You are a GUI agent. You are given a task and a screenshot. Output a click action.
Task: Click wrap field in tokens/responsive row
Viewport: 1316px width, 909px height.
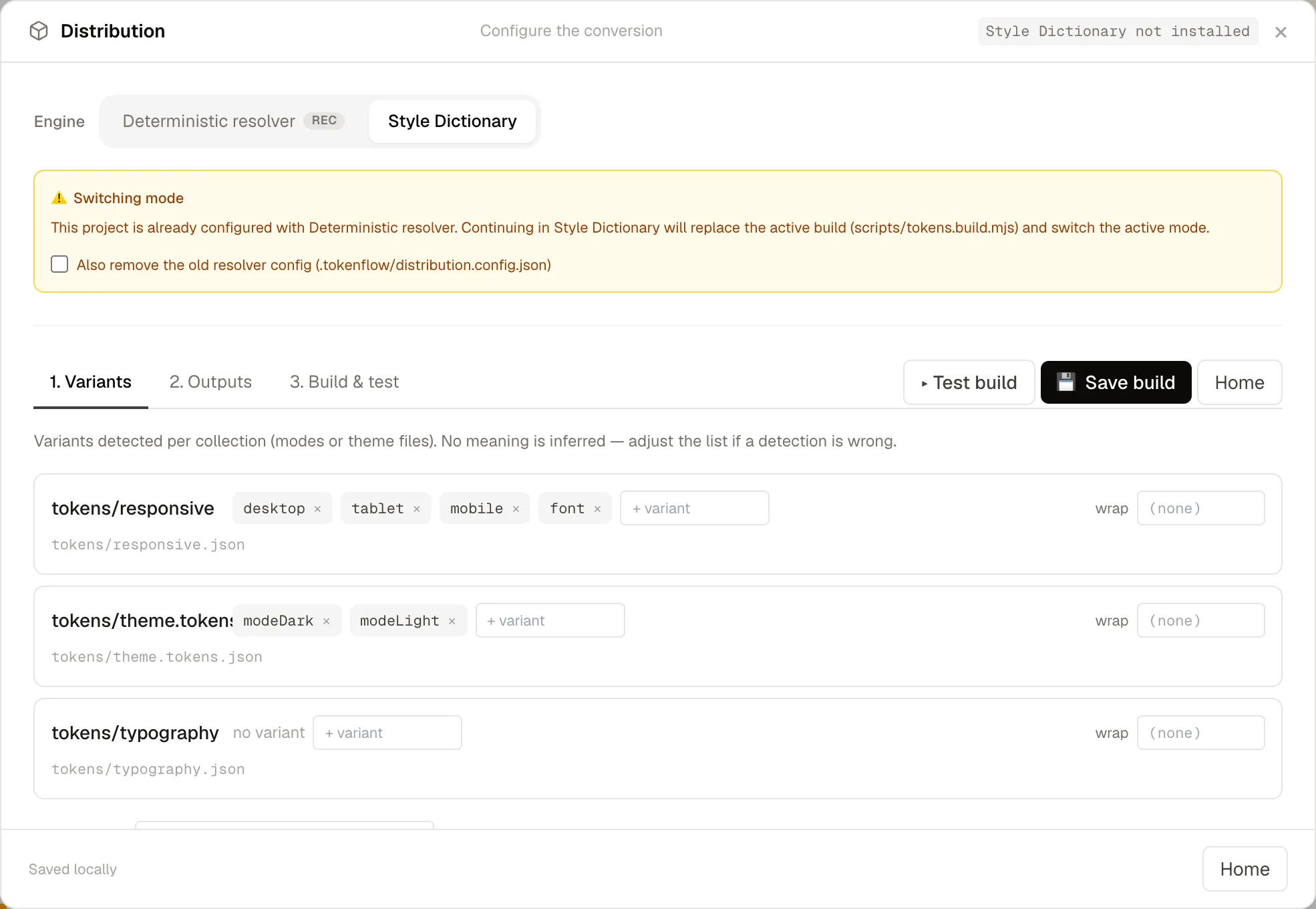coord(1201,508)
